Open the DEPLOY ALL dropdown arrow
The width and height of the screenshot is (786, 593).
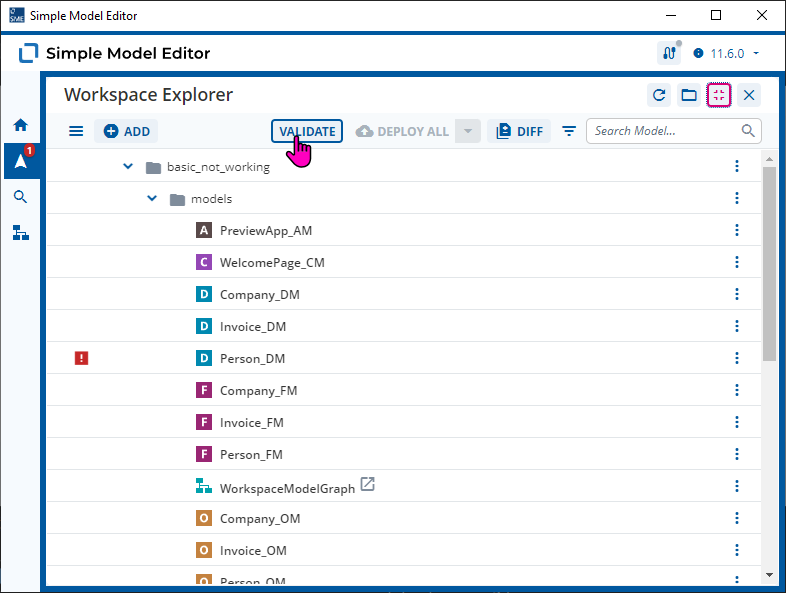(x=468, y=131)
